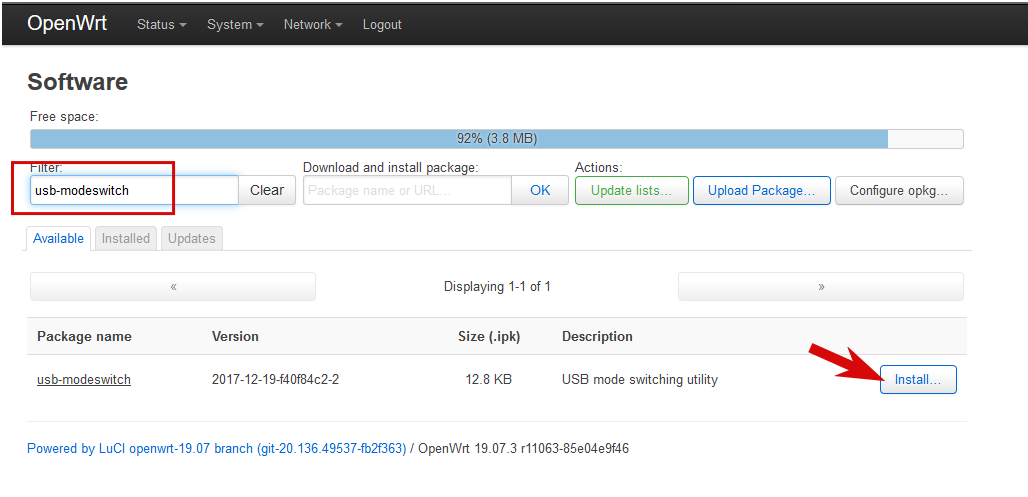The image size is (1028, 497).
Task: Focus the package name or URL field
Action: click(x=407, y=190)
